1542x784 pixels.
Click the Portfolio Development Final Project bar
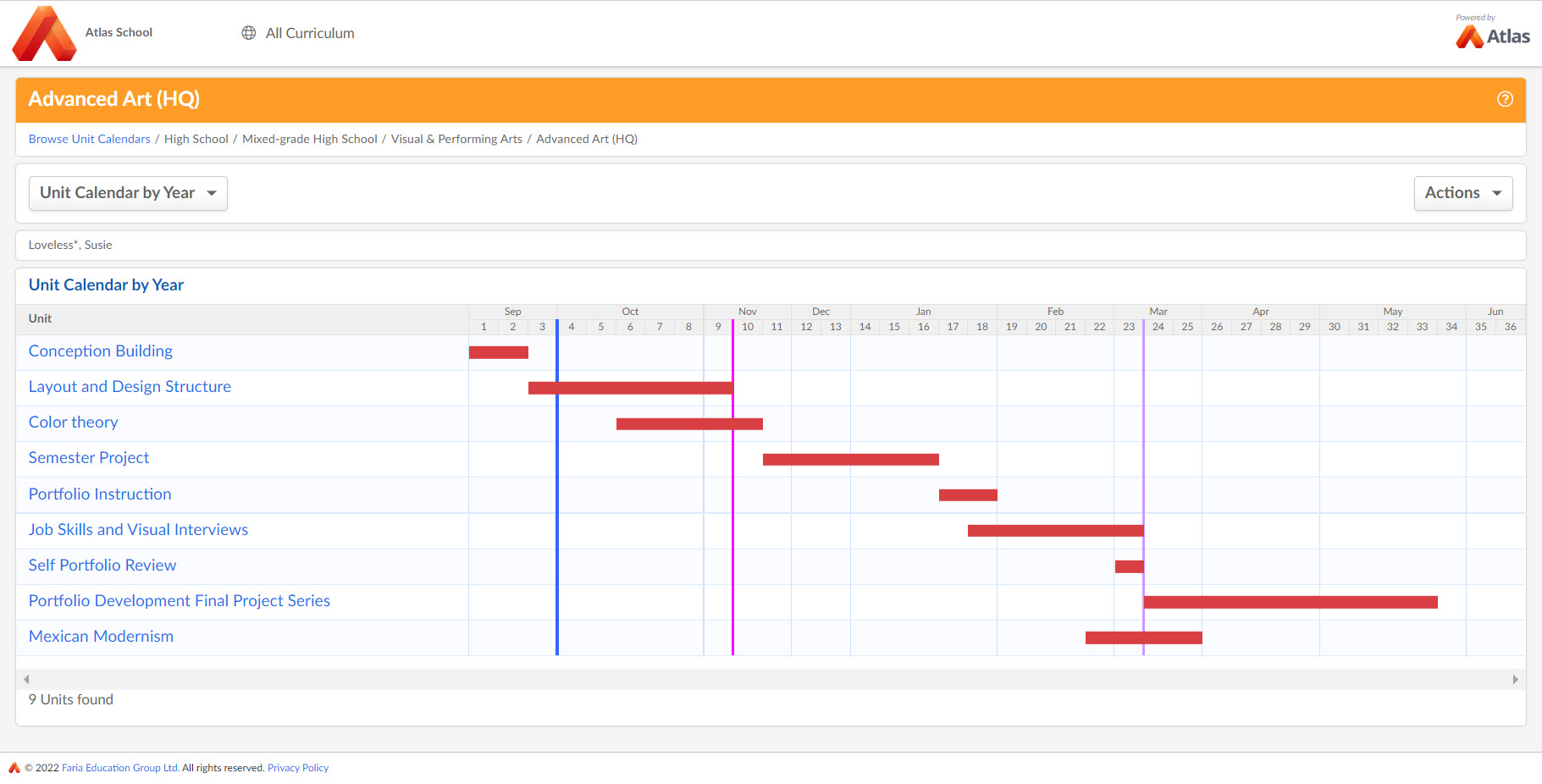click(x=1291, y=602)
